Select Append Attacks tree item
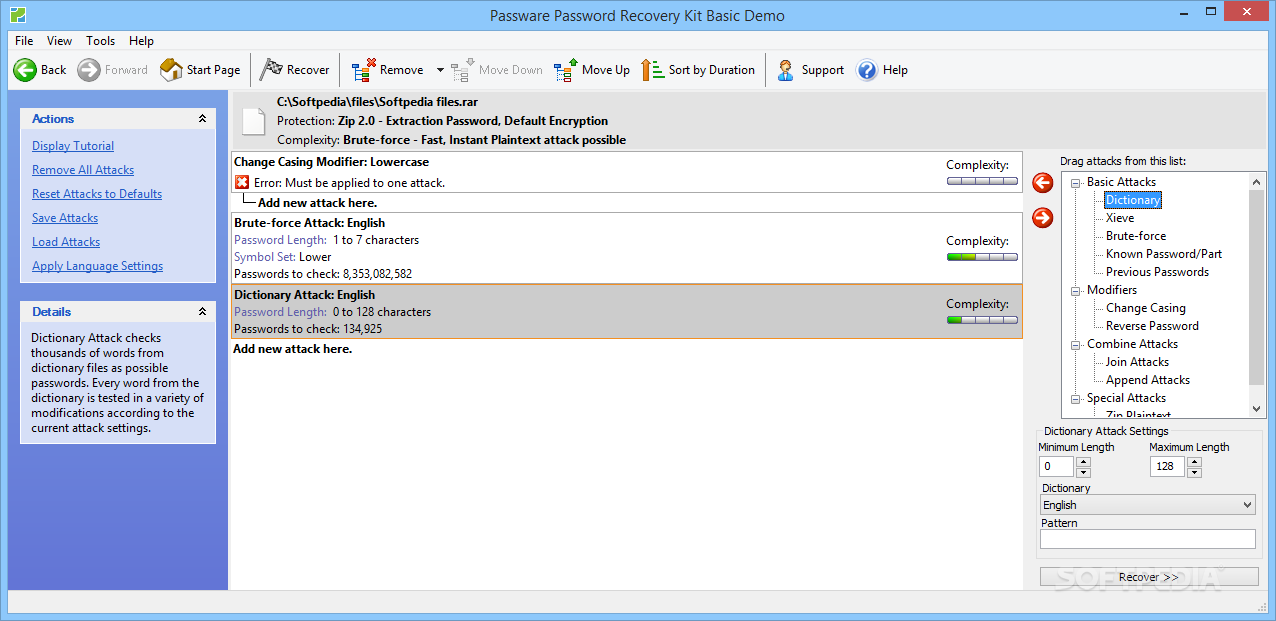The width and height of the screenshot is (1276, 621). [1148, 380]
